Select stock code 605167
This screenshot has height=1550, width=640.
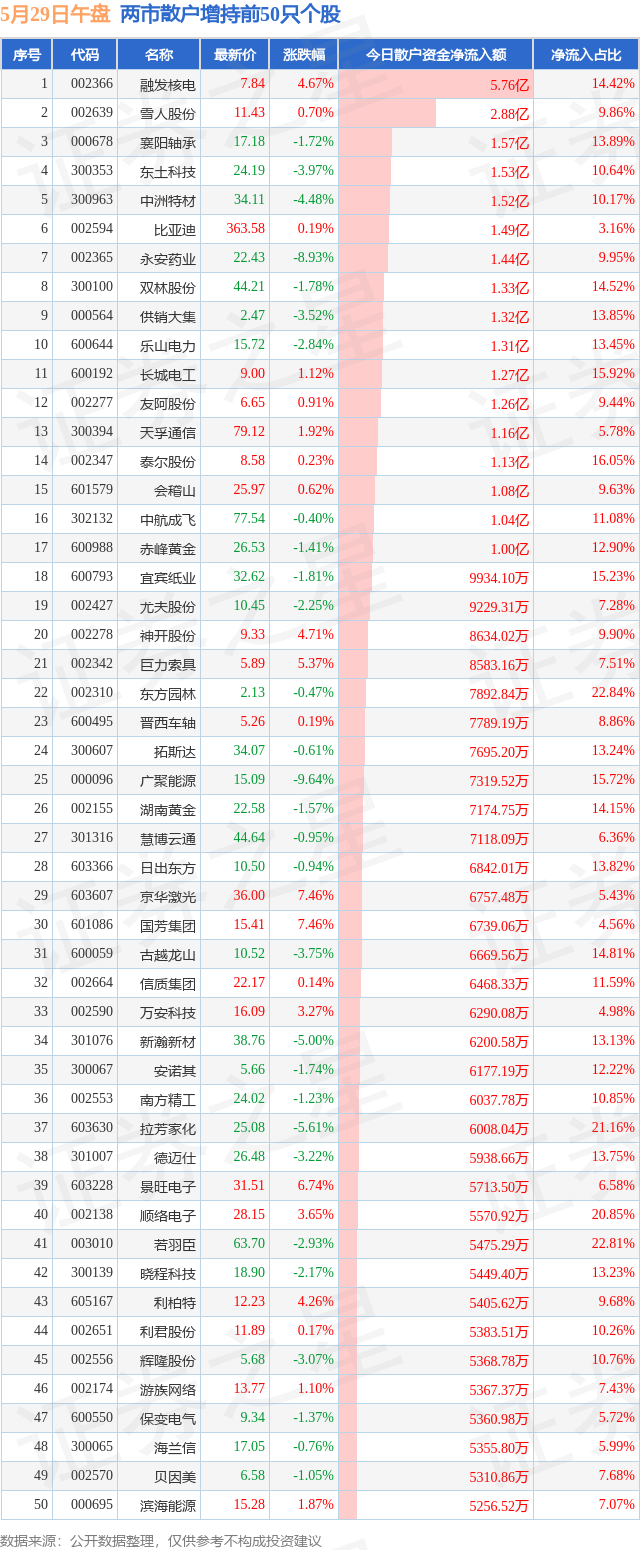tap(92, 1302)
